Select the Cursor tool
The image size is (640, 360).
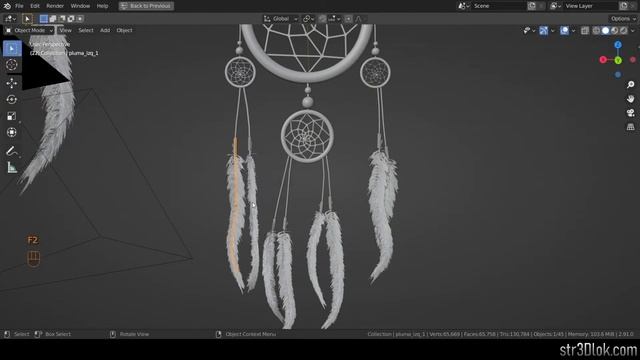coord(12,65)
